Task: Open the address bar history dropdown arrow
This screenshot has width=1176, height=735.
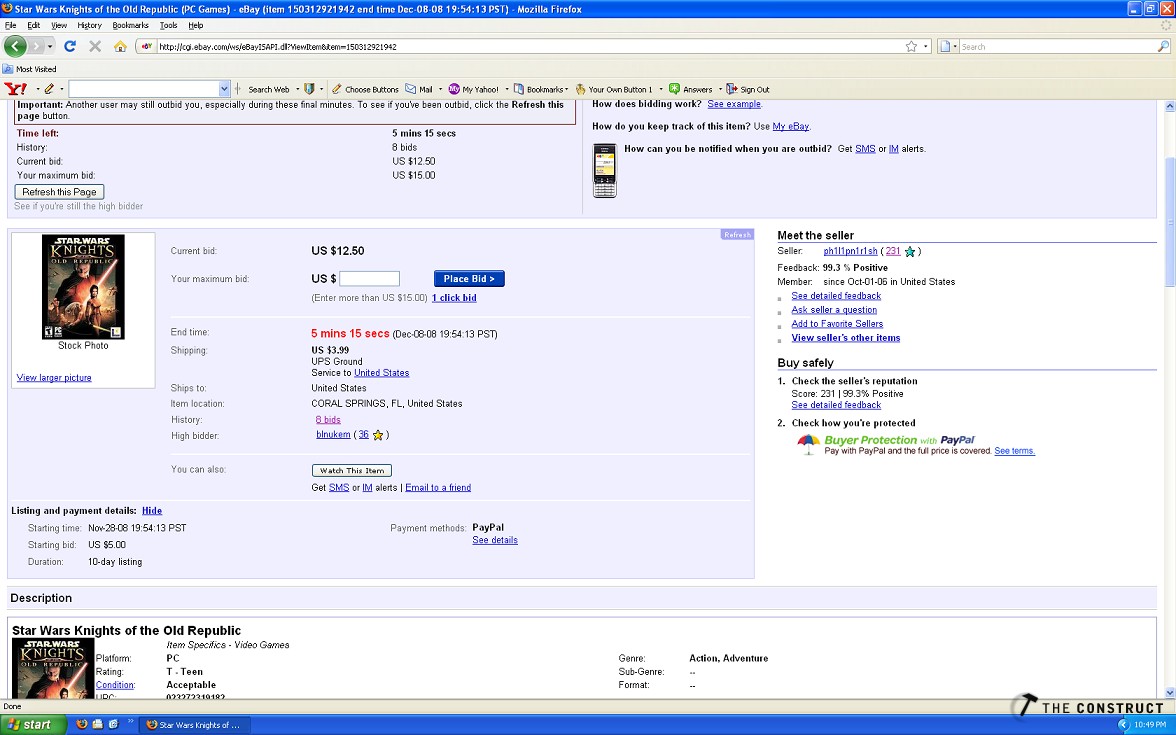Action: point(926,46)
